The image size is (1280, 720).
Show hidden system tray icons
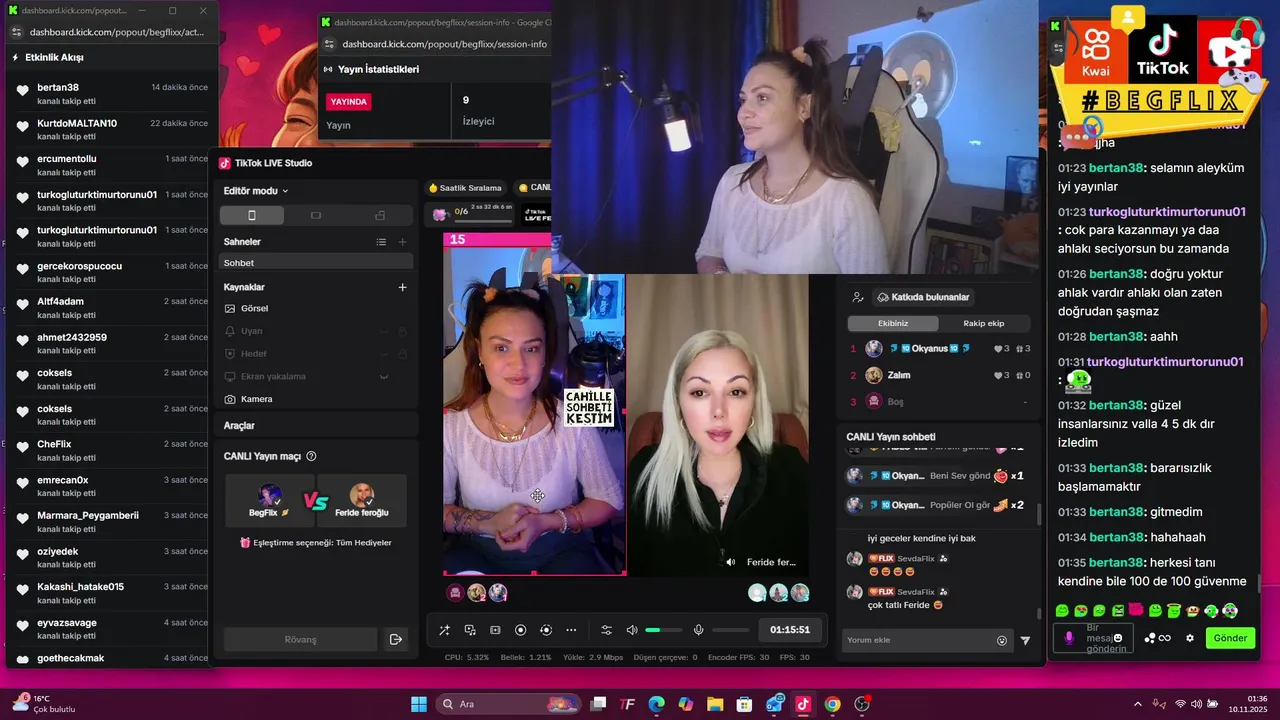coord(1137,704)
